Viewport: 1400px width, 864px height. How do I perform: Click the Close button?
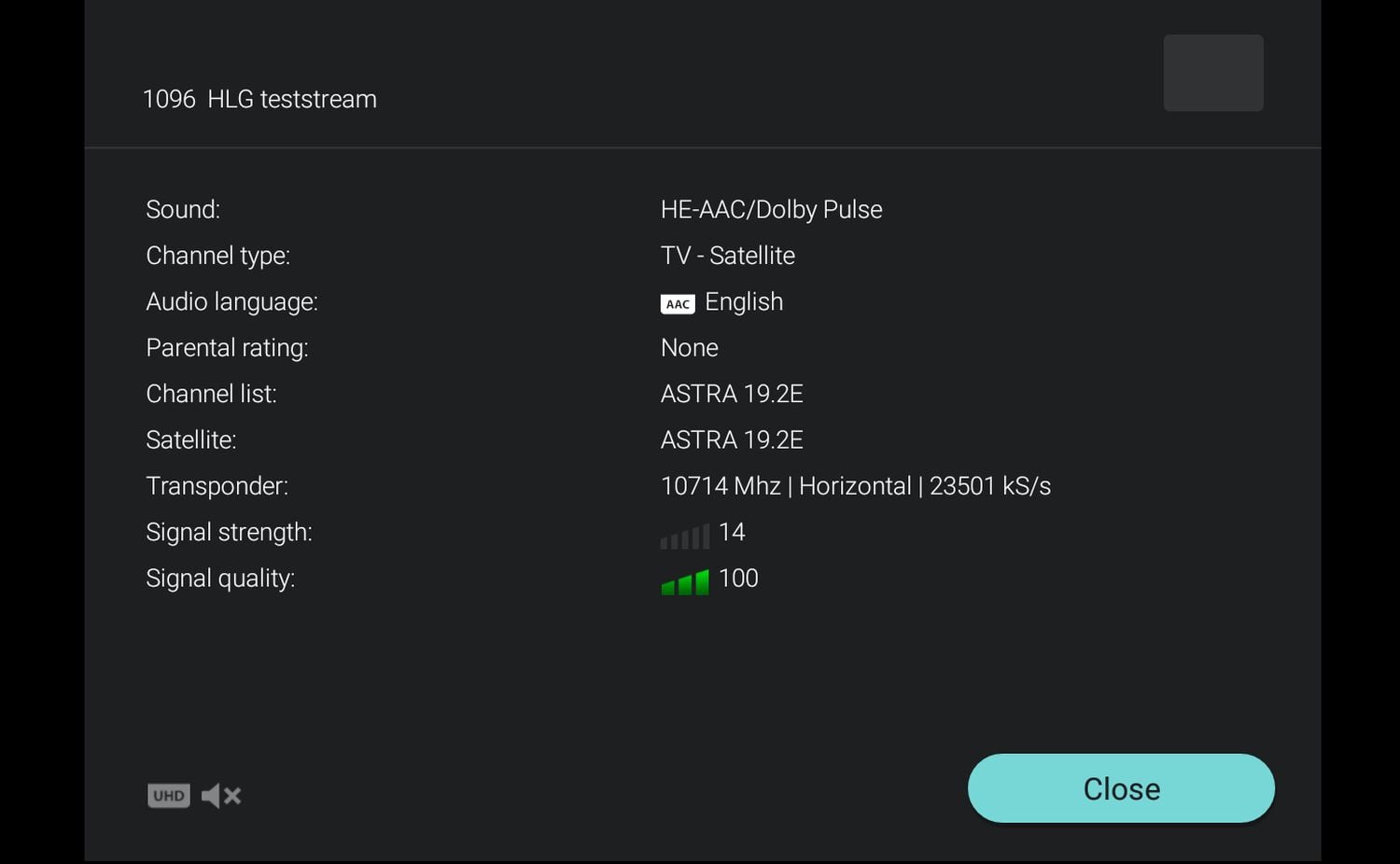pos(1121,788)
